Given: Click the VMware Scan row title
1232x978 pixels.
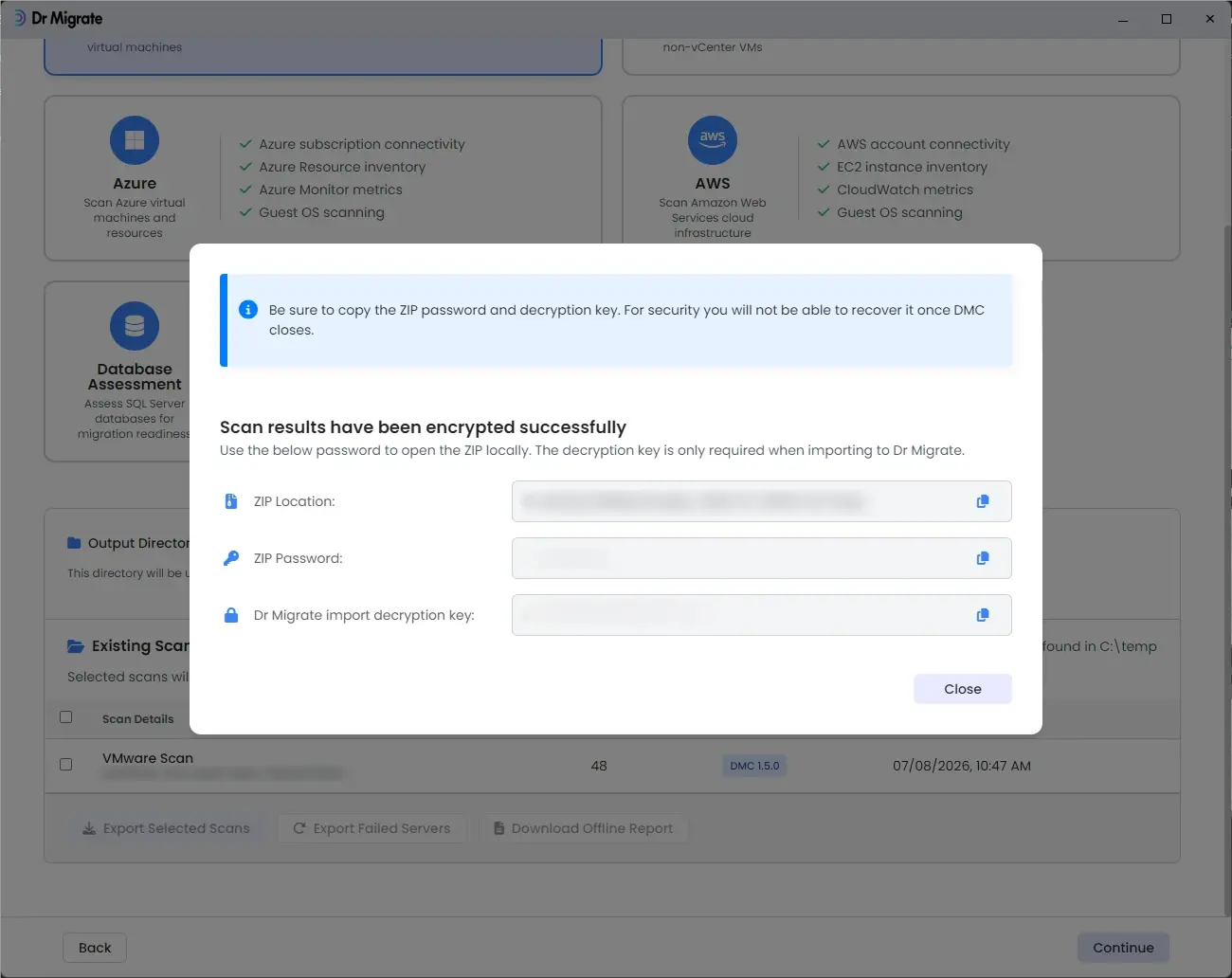Looking at the screenshot, I should pyautogui.click(x=148, y=758).
